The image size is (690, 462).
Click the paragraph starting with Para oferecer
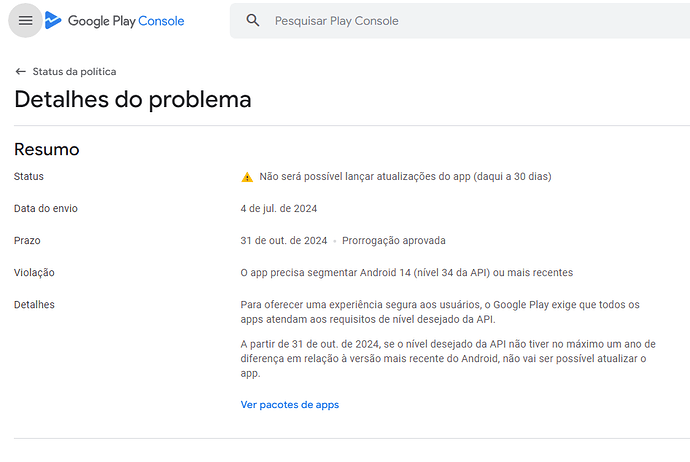point(440,311)
